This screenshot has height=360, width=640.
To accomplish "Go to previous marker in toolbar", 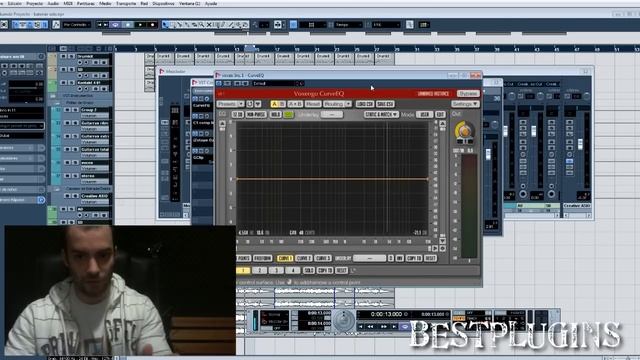I will (99, 25).
